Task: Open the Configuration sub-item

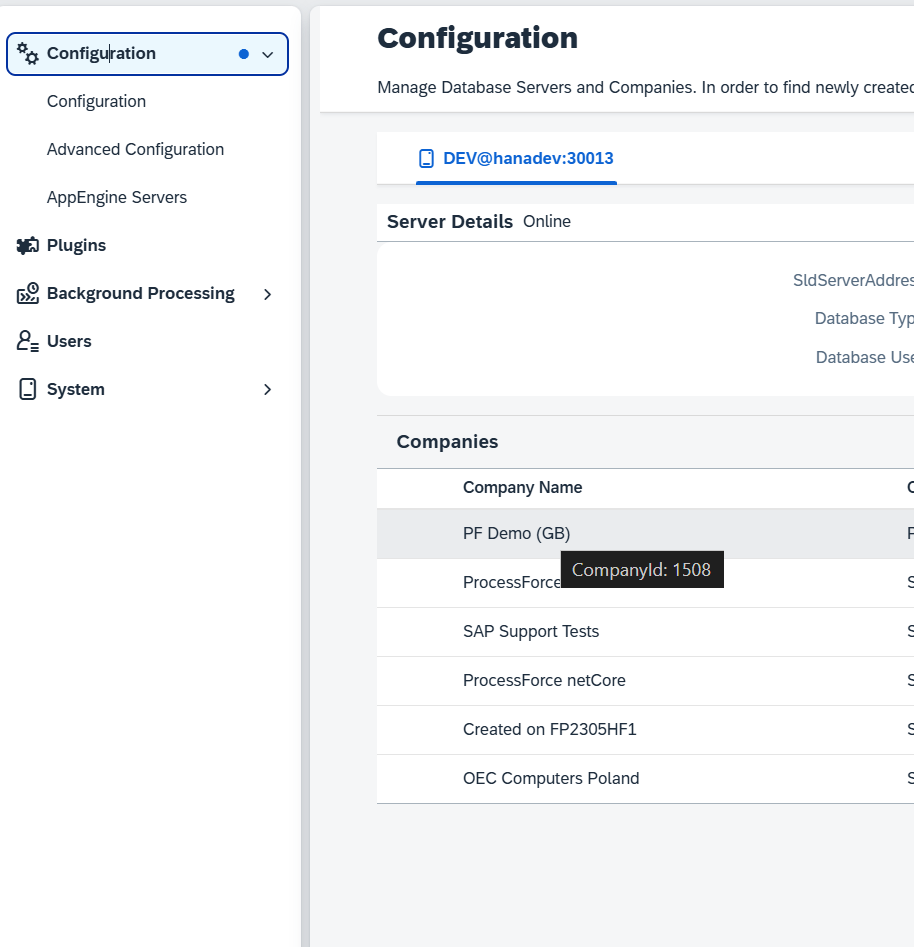Action: [96, 102]
